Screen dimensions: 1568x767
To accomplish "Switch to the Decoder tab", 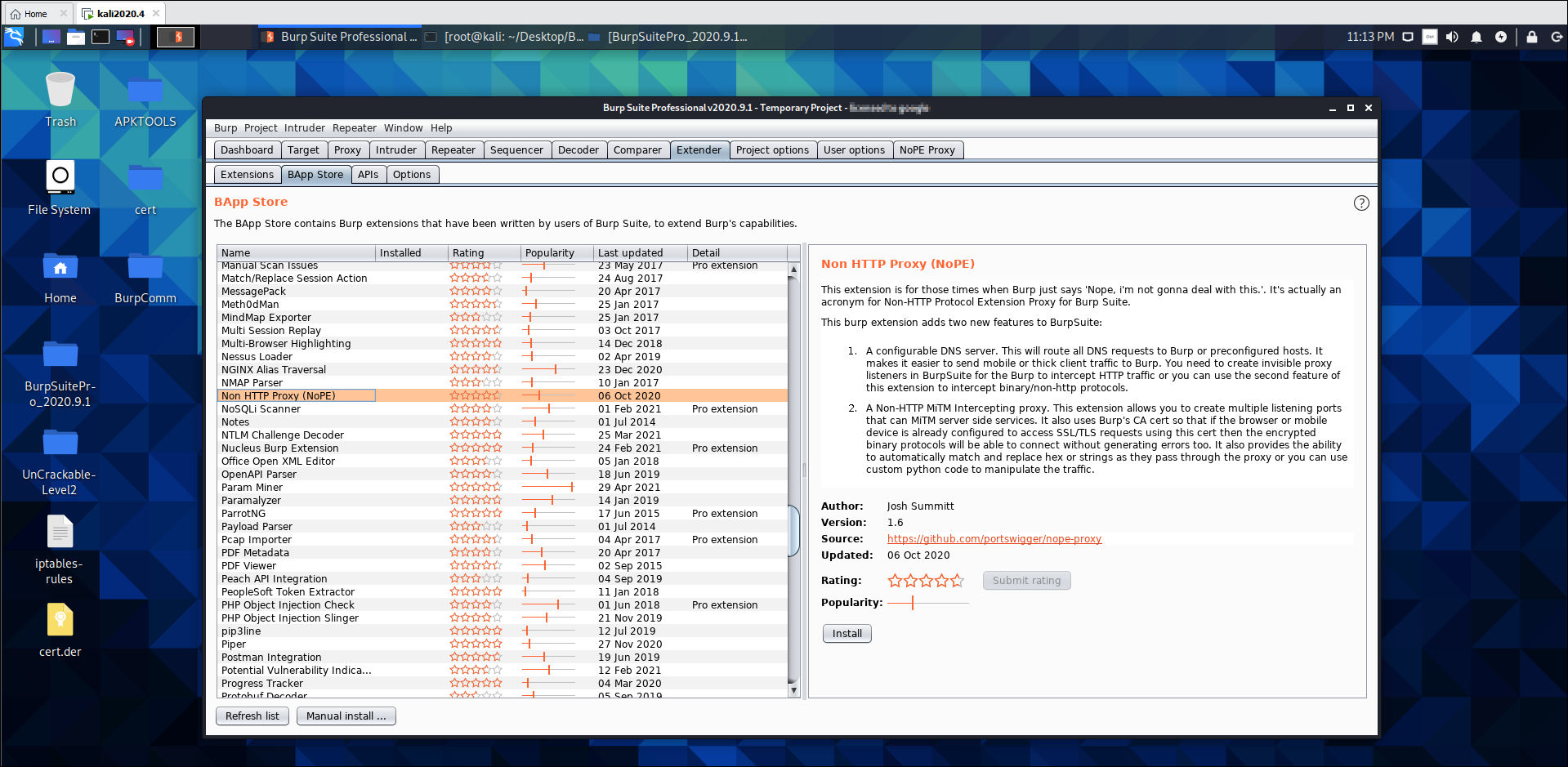I will click(x=579, y=150).
